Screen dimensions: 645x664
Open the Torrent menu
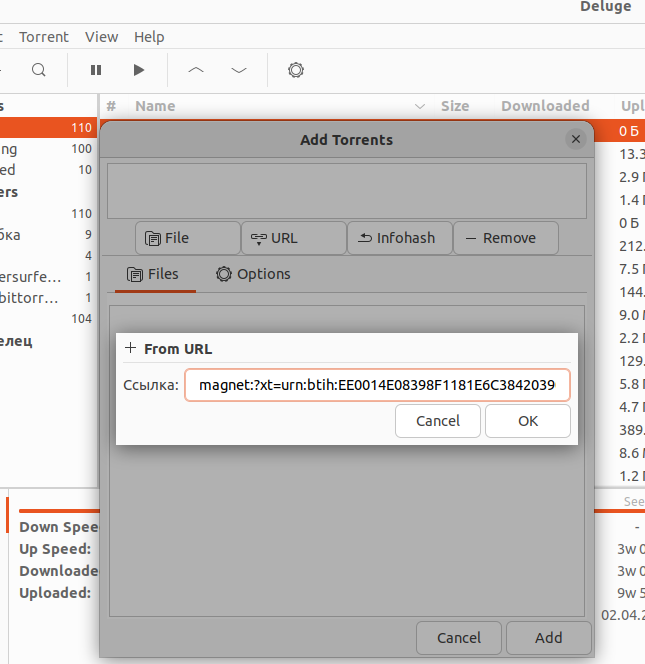click(44, 37)
